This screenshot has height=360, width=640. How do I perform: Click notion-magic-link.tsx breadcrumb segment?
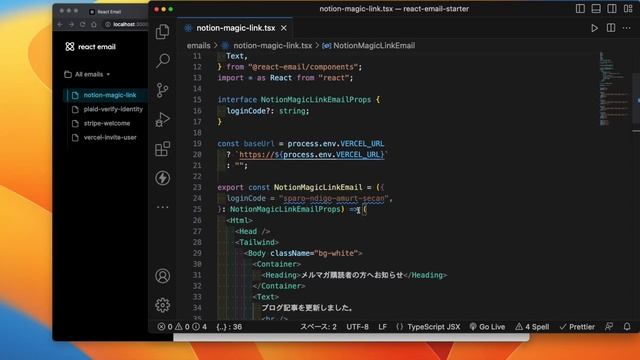pos(272,46)
